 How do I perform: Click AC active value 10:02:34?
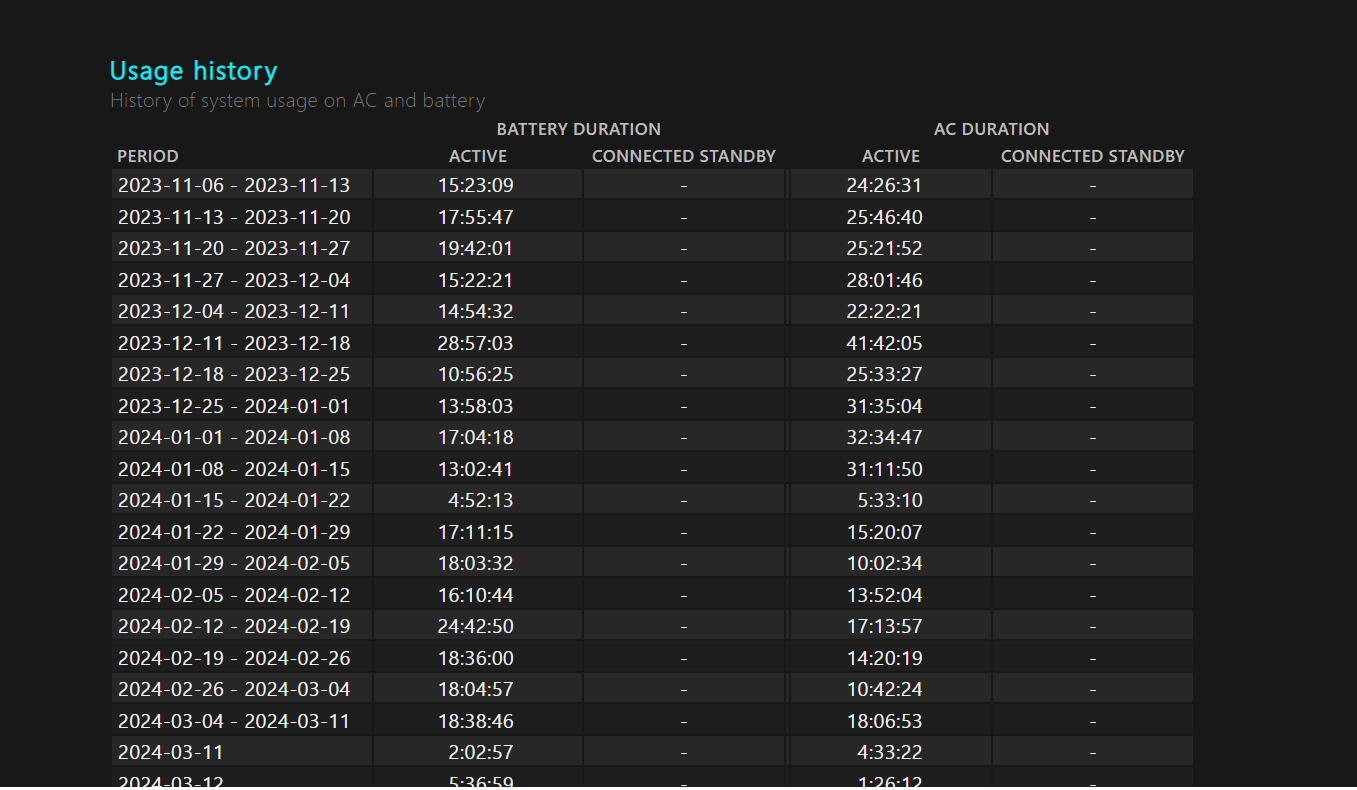pyautogui.click(x=885, y=563)
